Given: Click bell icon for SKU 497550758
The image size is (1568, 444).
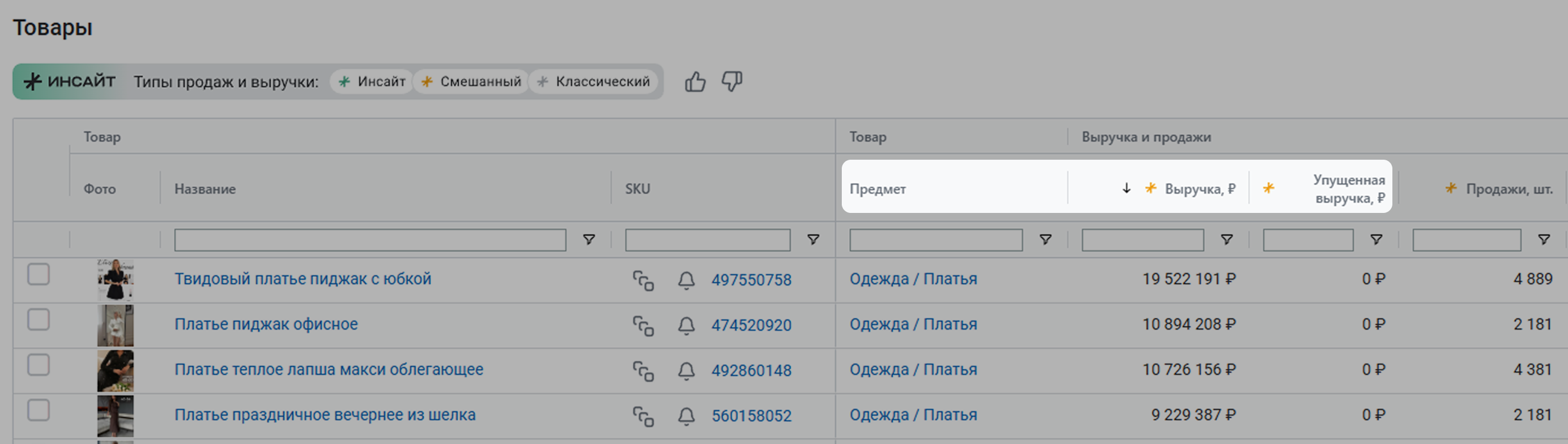Looking at the screenshot, I should click(x=686, y=280).
